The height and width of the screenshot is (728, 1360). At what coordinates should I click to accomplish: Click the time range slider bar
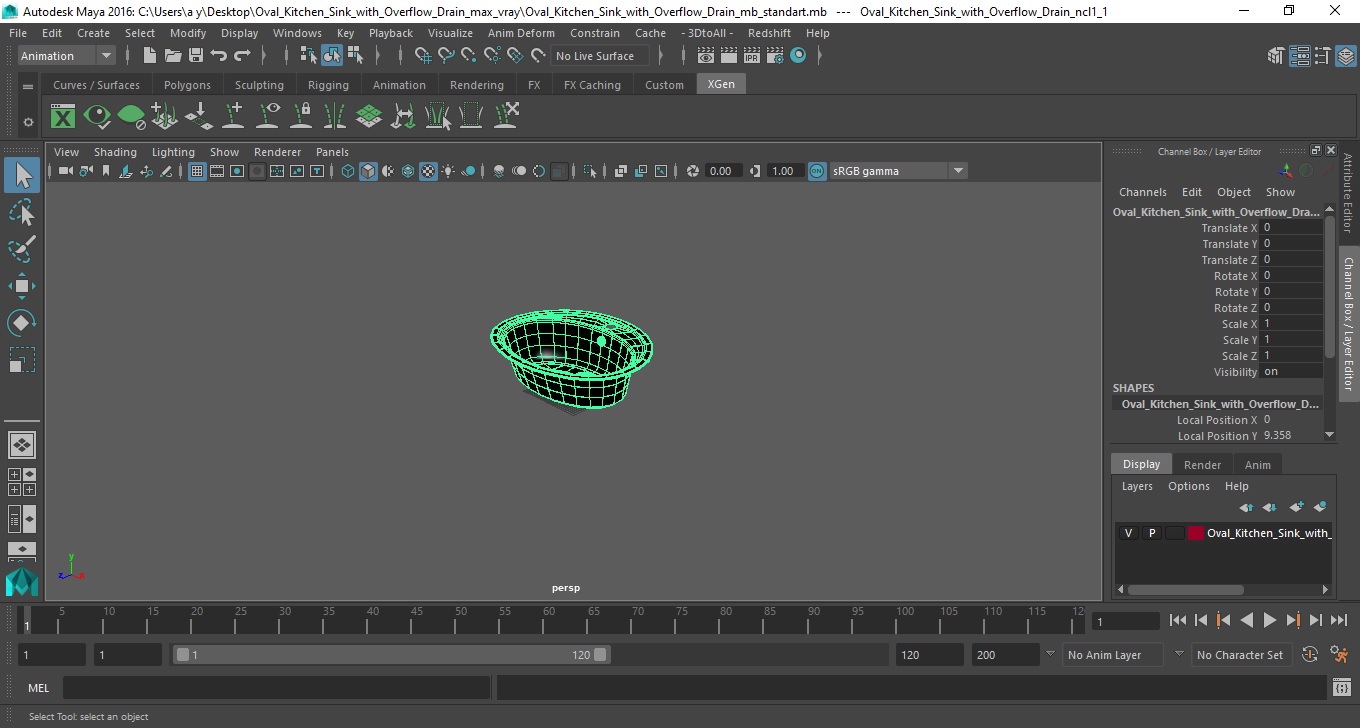(391, 655)
